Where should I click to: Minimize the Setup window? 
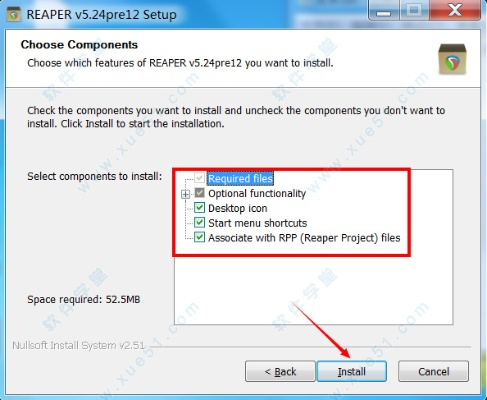(x=383, y=10)
